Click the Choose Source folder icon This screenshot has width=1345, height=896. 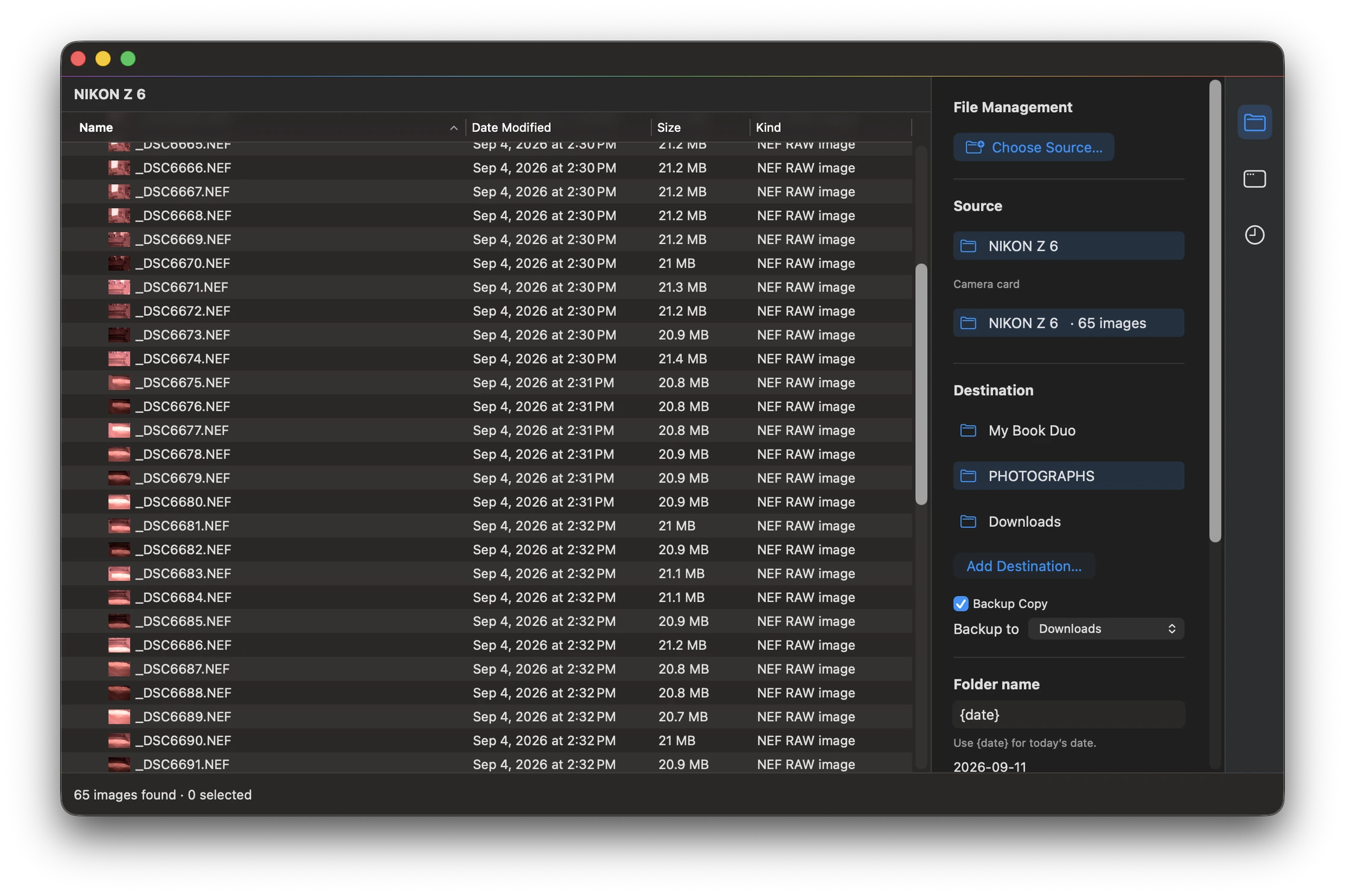pyautogui.click(x=974, y=147)
